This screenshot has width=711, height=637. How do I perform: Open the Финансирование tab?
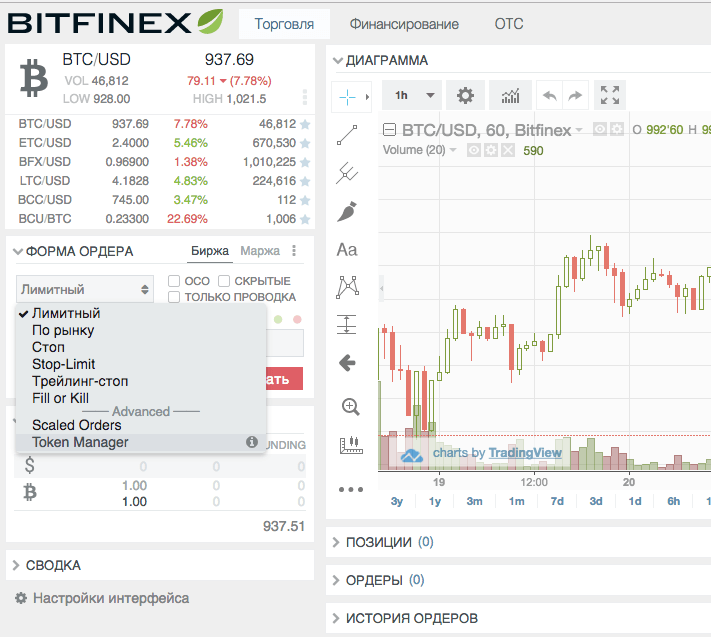pos(404,24)
